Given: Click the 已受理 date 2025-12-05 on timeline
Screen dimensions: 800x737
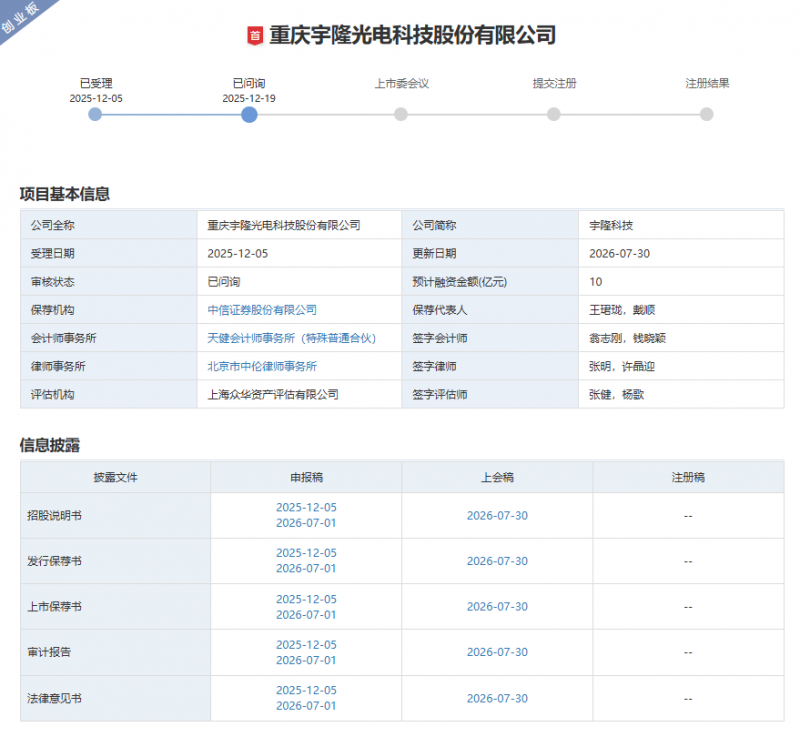Looking at the screenshot, I should coord(96,98).
